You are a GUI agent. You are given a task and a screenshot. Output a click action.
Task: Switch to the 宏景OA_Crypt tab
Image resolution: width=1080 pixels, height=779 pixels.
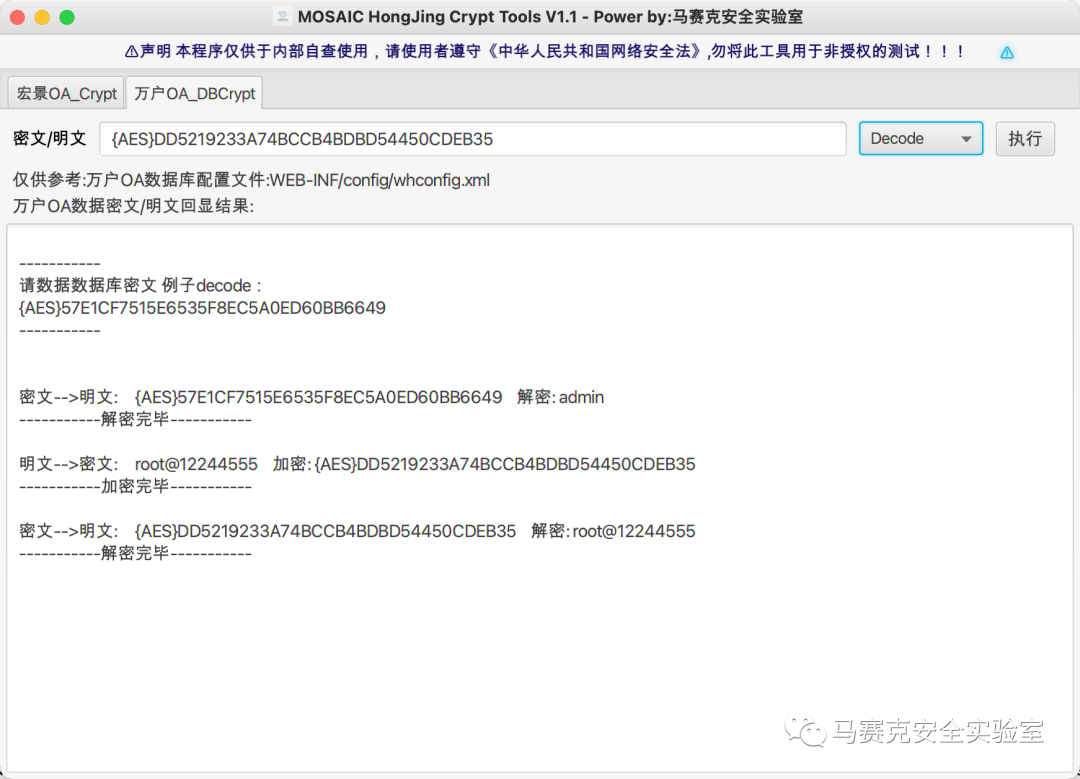pos(66,93)
